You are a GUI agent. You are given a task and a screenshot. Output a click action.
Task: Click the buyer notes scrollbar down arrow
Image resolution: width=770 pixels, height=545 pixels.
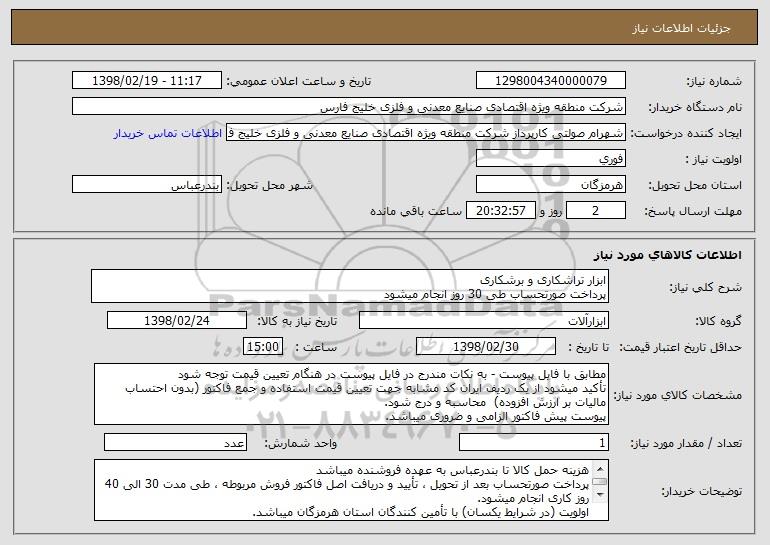pyautogui.click(x=599, y=495)
